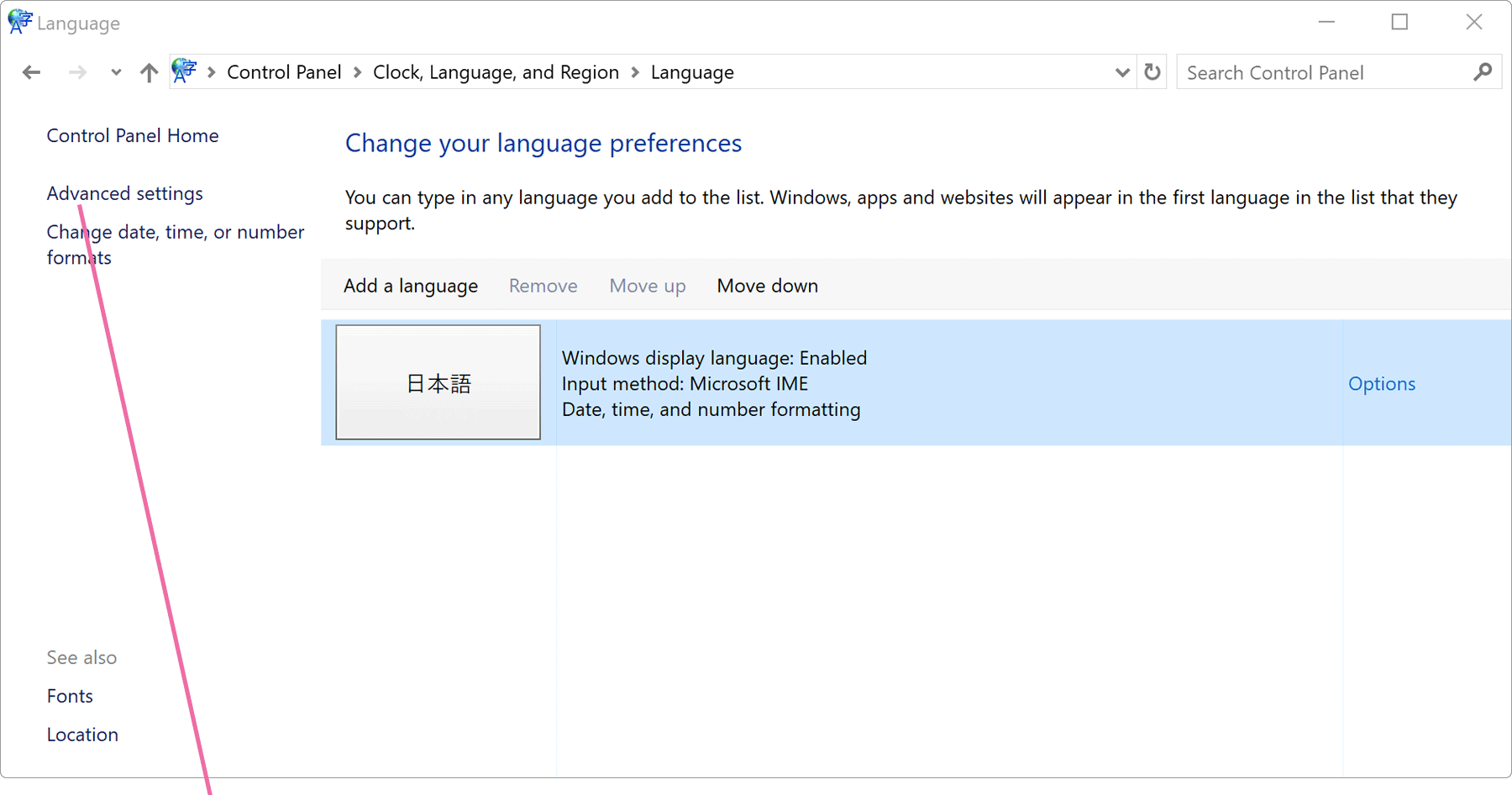The width and height of the screenshot is (1512, 795).
Task: Select the 日本語 language tile
Action: click(438, 382)
